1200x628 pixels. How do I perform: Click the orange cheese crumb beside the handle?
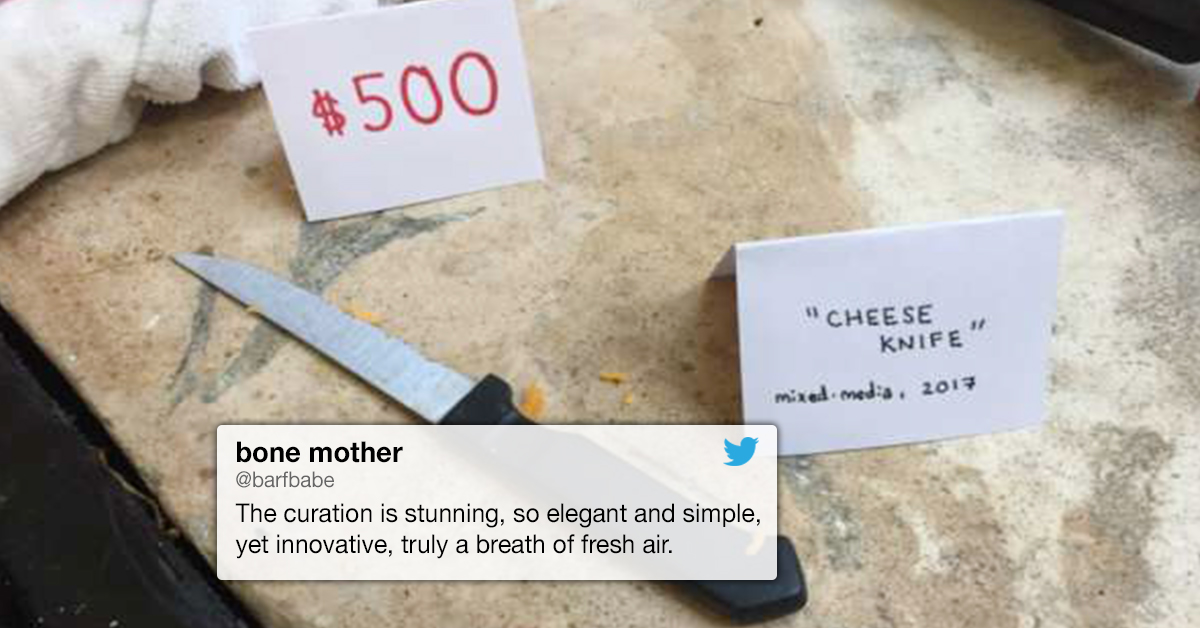point(533,399)
